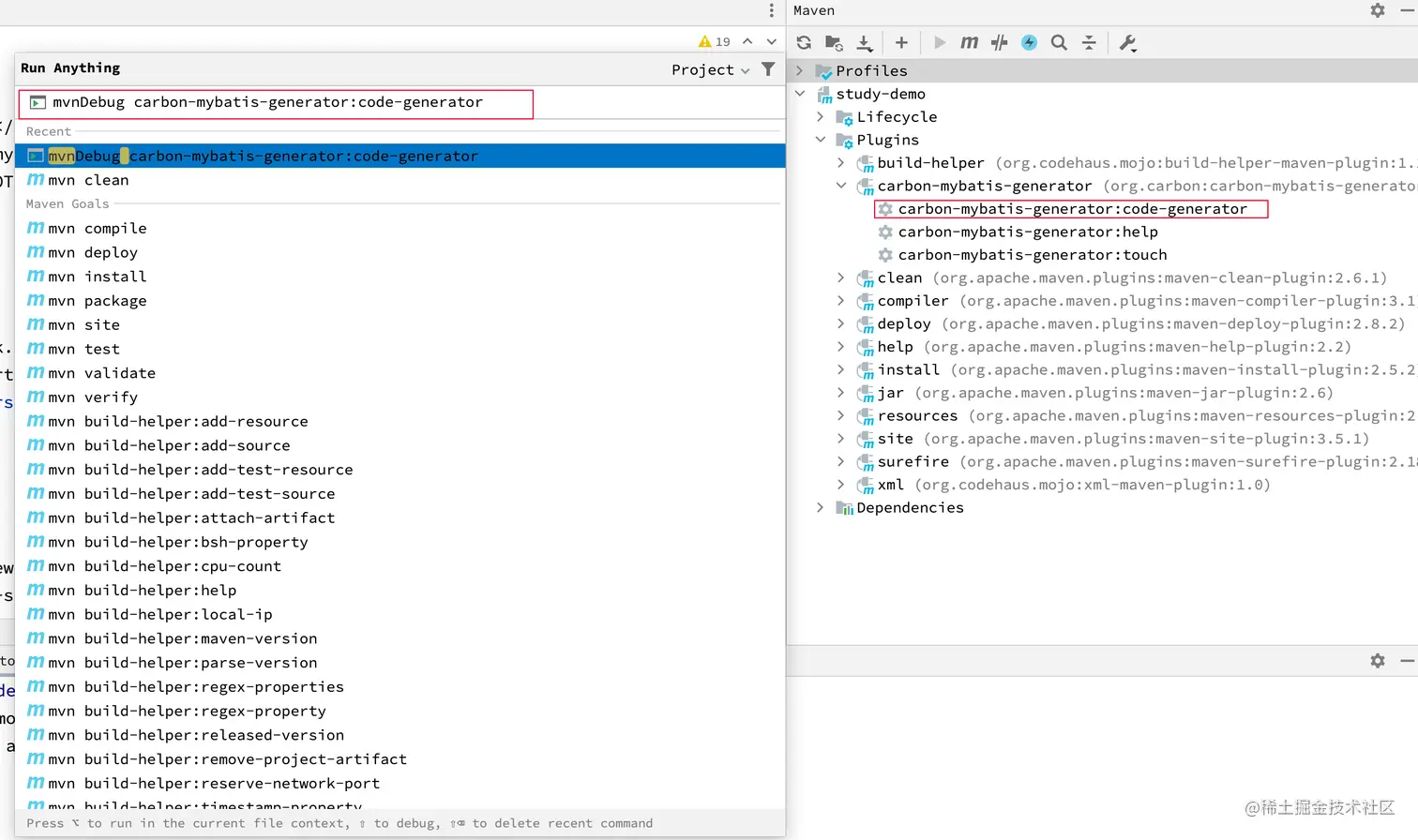Open the Execute Maven Goal dialog
Viewport: 1418px width, 840px height.
970,42
